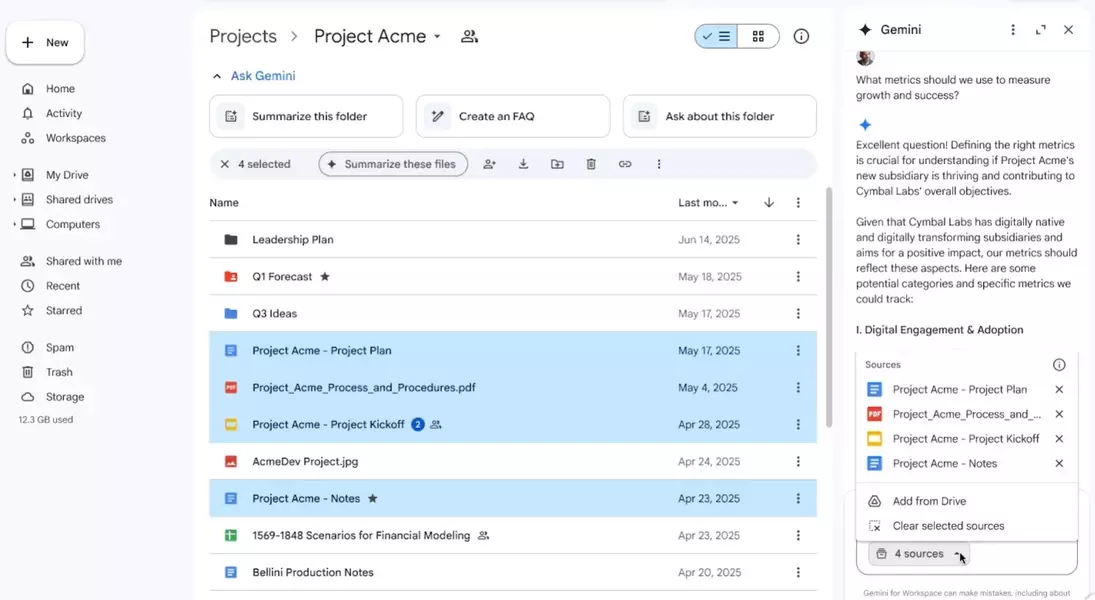Viewport: 1095px width, 600px height.
Task: Open the Starred section
Action: (64, 311)
